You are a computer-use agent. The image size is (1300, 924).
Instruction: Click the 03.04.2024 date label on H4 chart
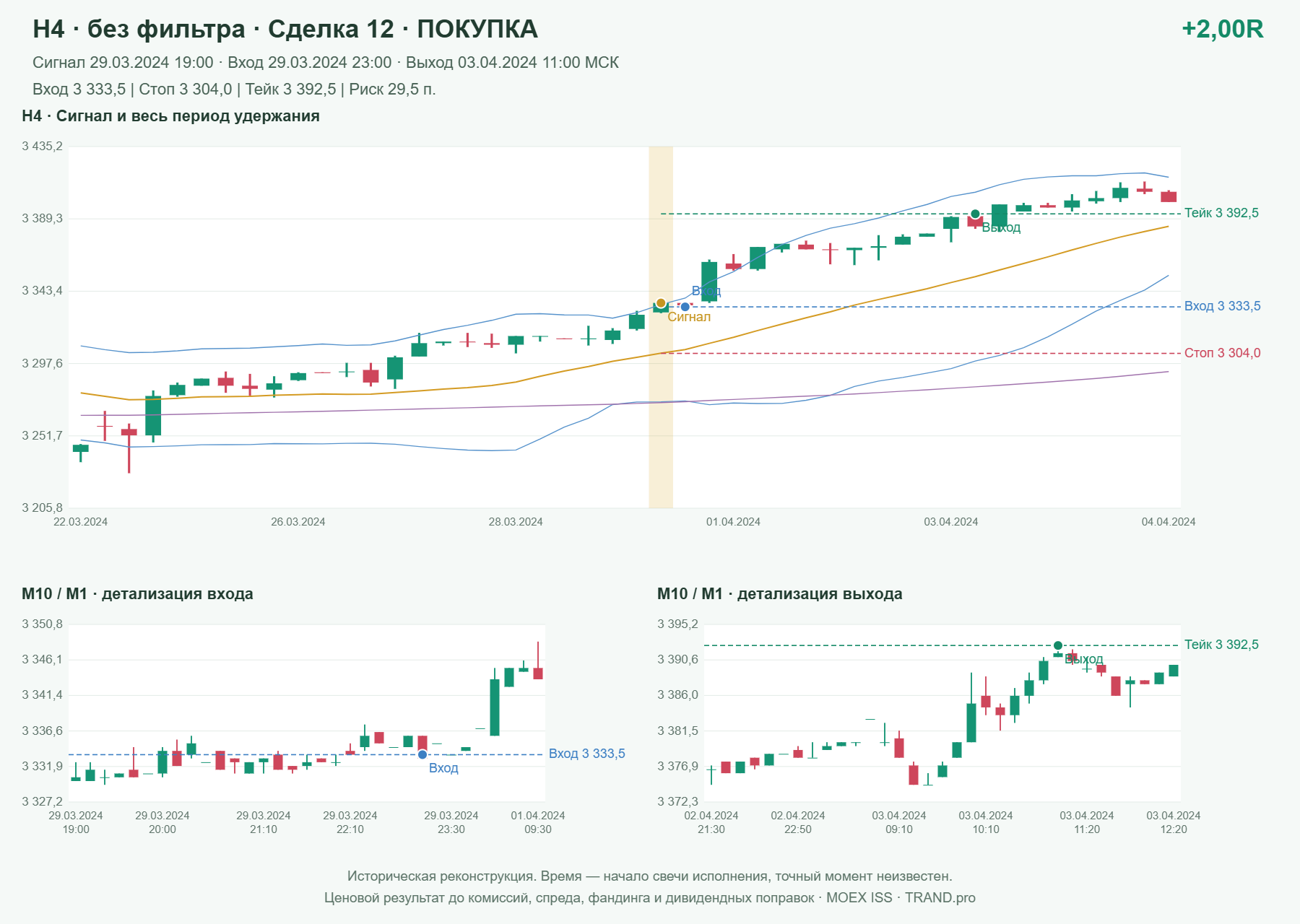coord(951,522)
